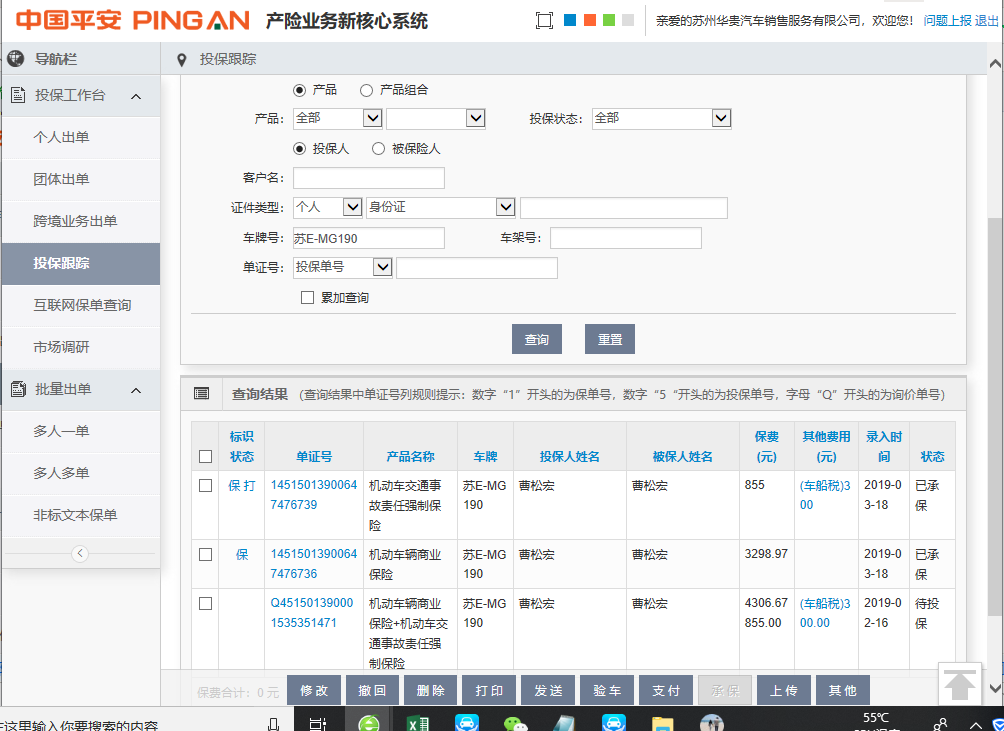
Task: Click the list icon beside 查询结果
Action: click(202, 394)
